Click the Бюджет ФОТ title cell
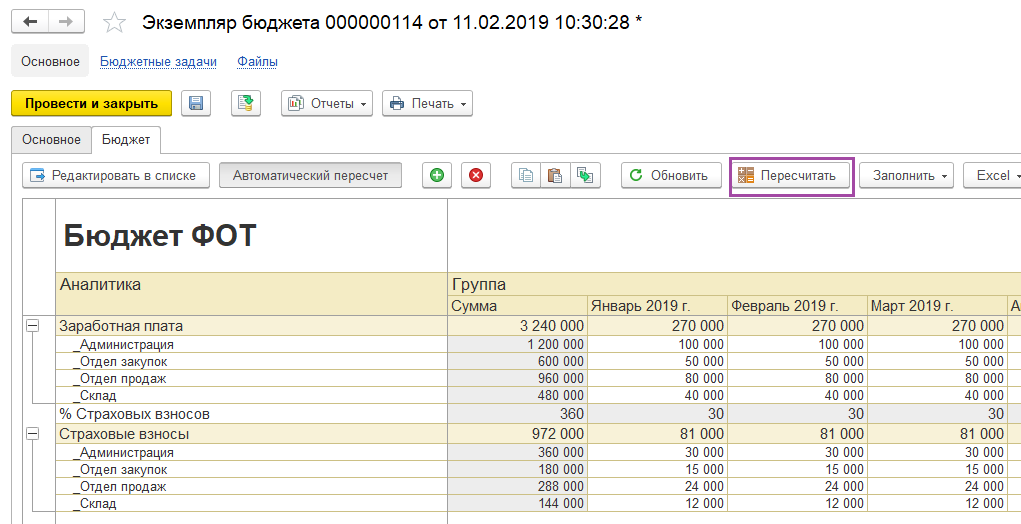This screenshot has width=1021, height=524. (x=252, y=236)
